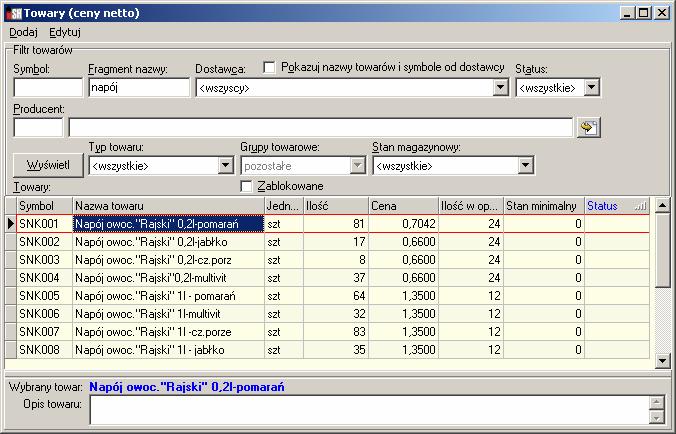Screen dimensions: 676x434
Task: Click into the Opis towaru text area
Action: [369, 410]
